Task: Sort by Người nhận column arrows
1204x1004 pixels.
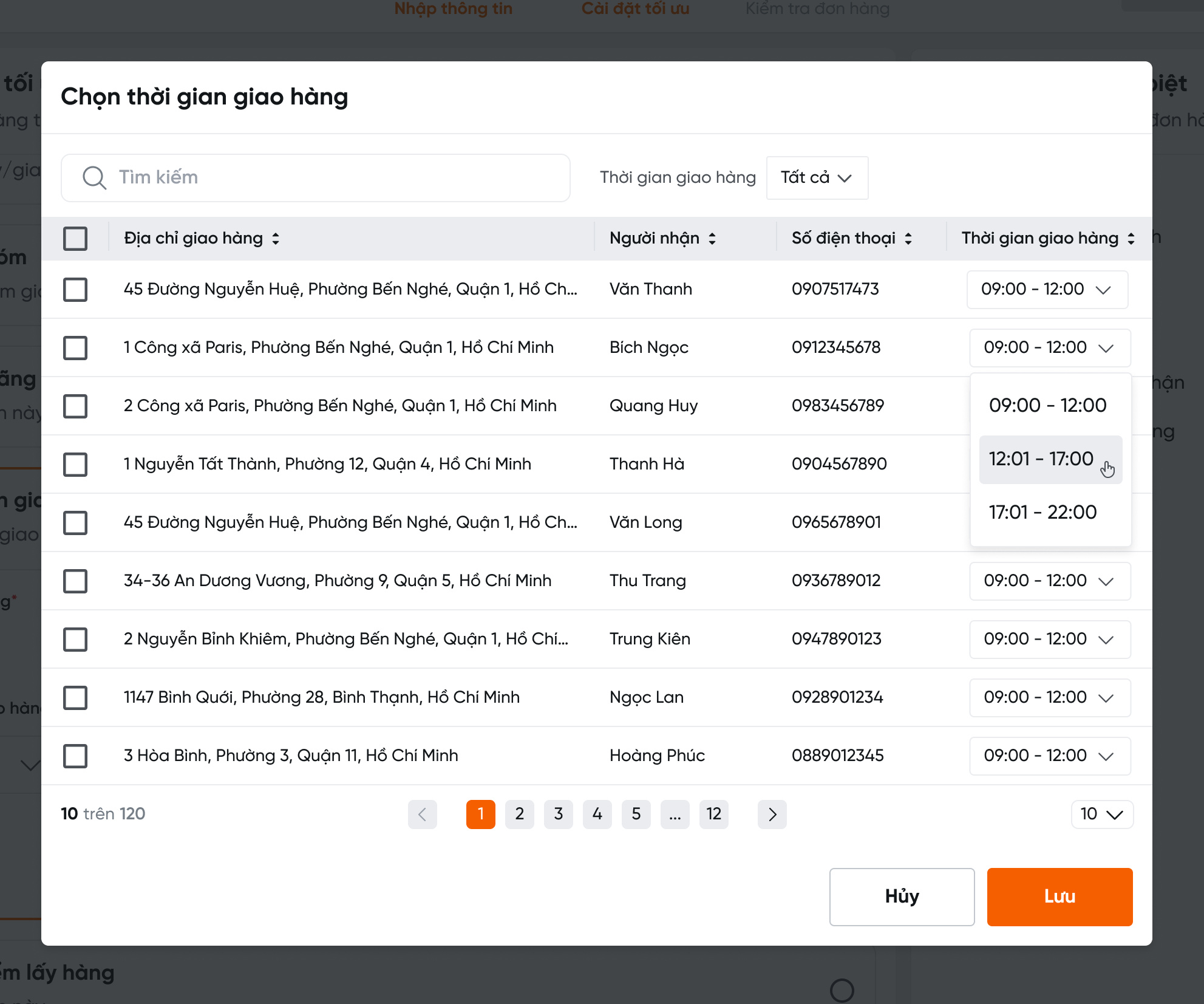Action: pos(712,239)
